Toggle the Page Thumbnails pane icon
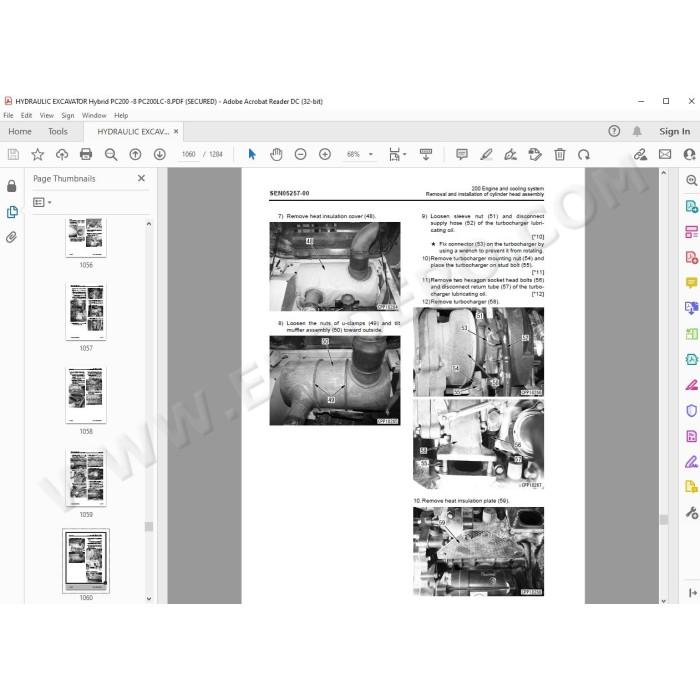 point(12,212)
